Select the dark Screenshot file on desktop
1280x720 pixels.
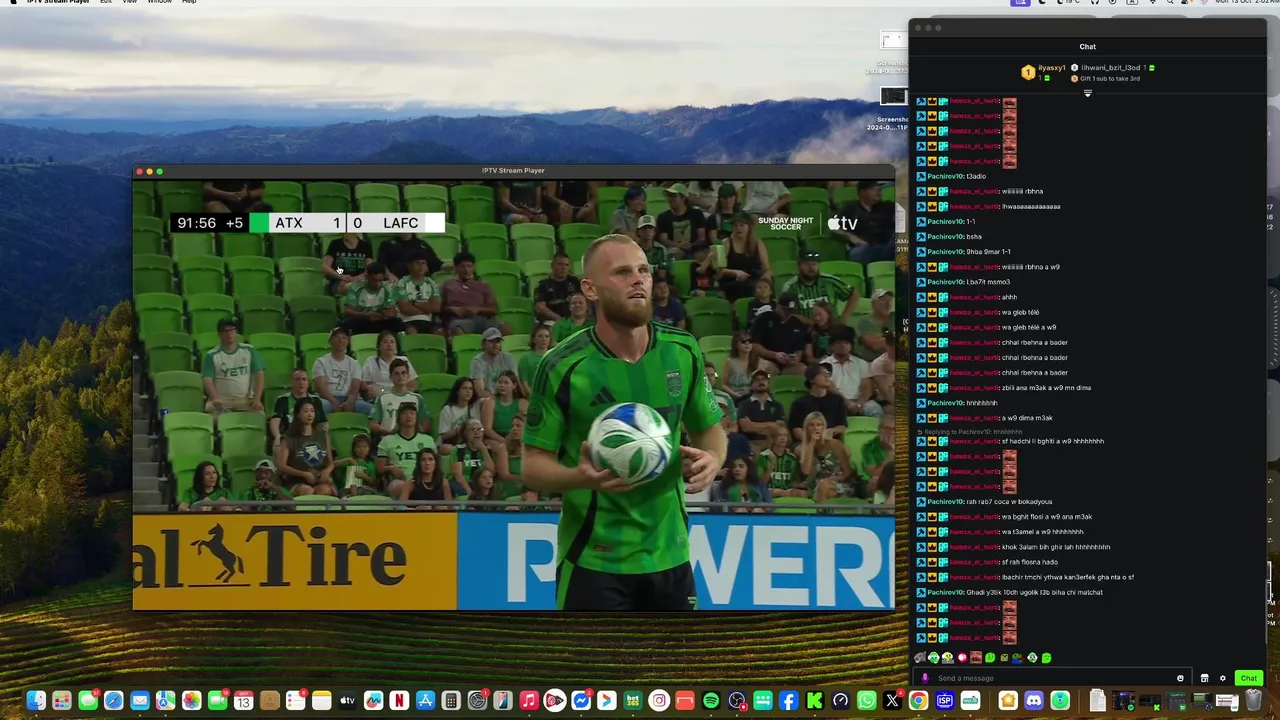pos(893,97)
